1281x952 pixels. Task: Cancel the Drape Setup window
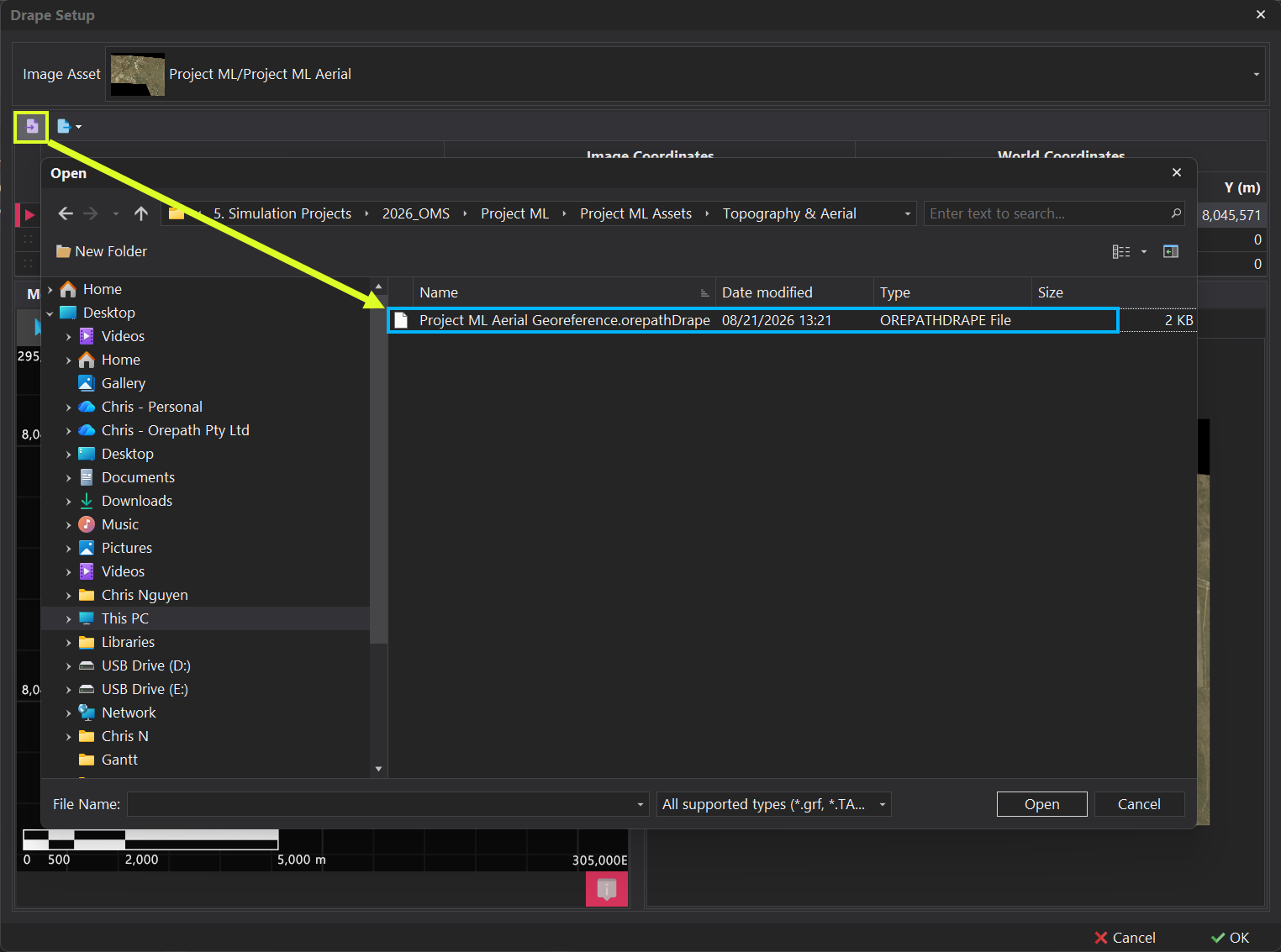coord(1125,938)
